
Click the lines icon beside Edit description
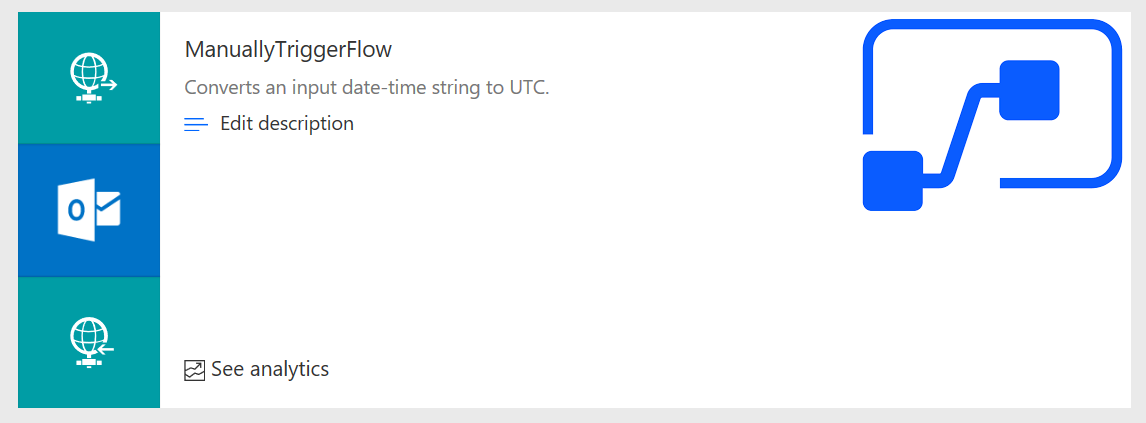(196, 124)
